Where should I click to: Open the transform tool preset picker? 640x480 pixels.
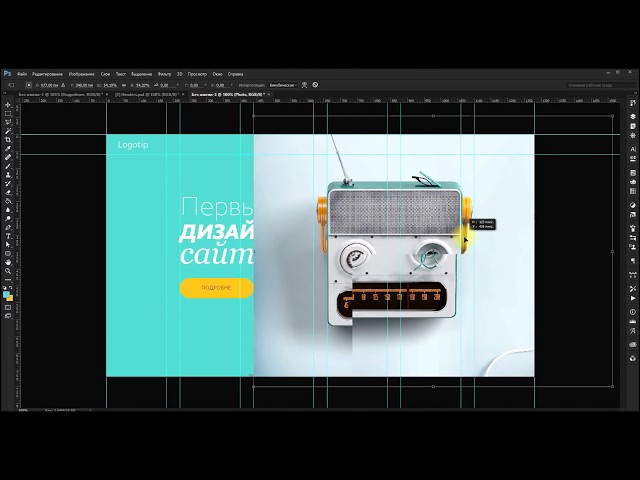11,85
